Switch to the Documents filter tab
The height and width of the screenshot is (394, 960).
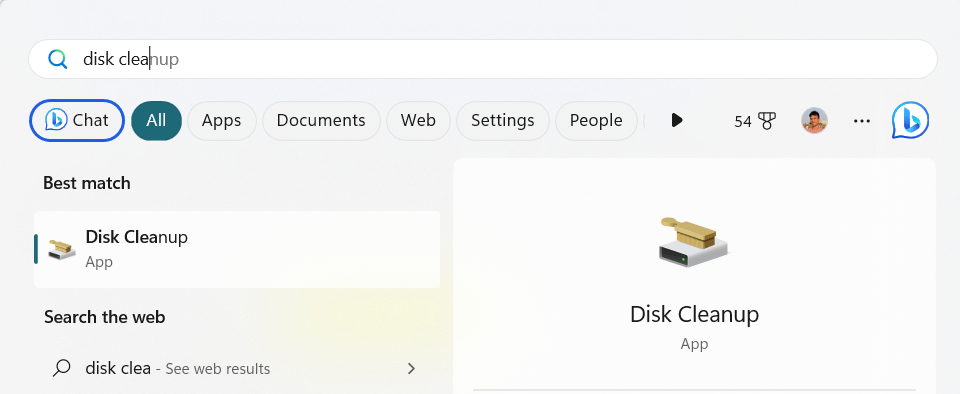(321, 121)
